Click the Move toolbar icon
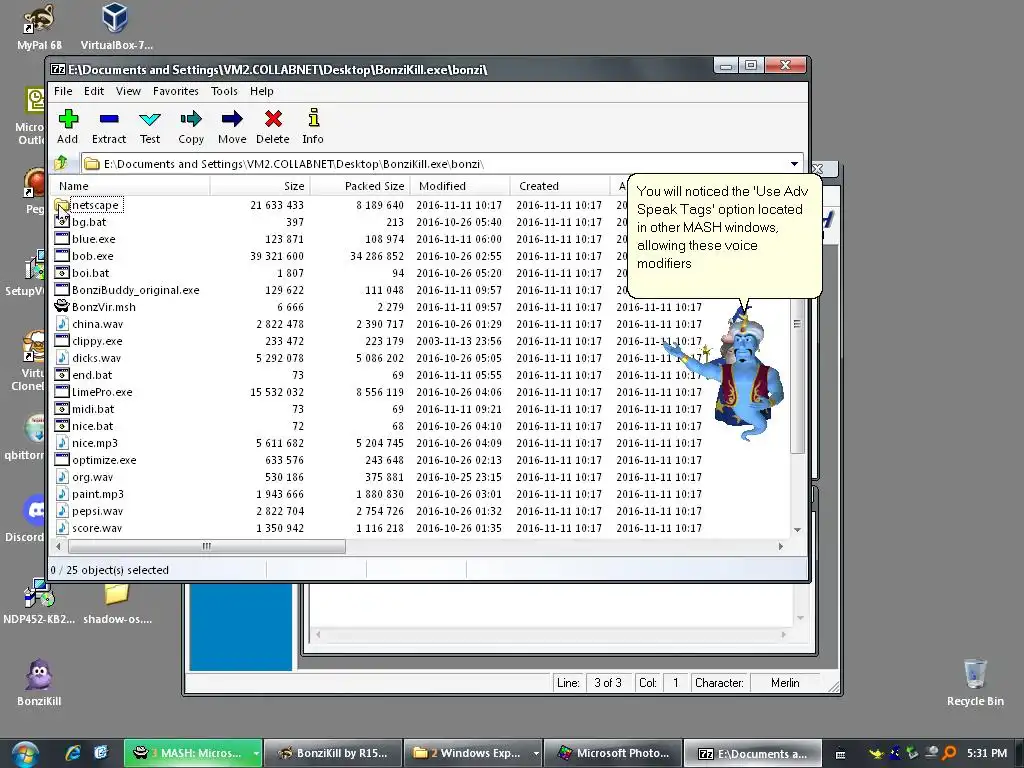 click(232, 119)
